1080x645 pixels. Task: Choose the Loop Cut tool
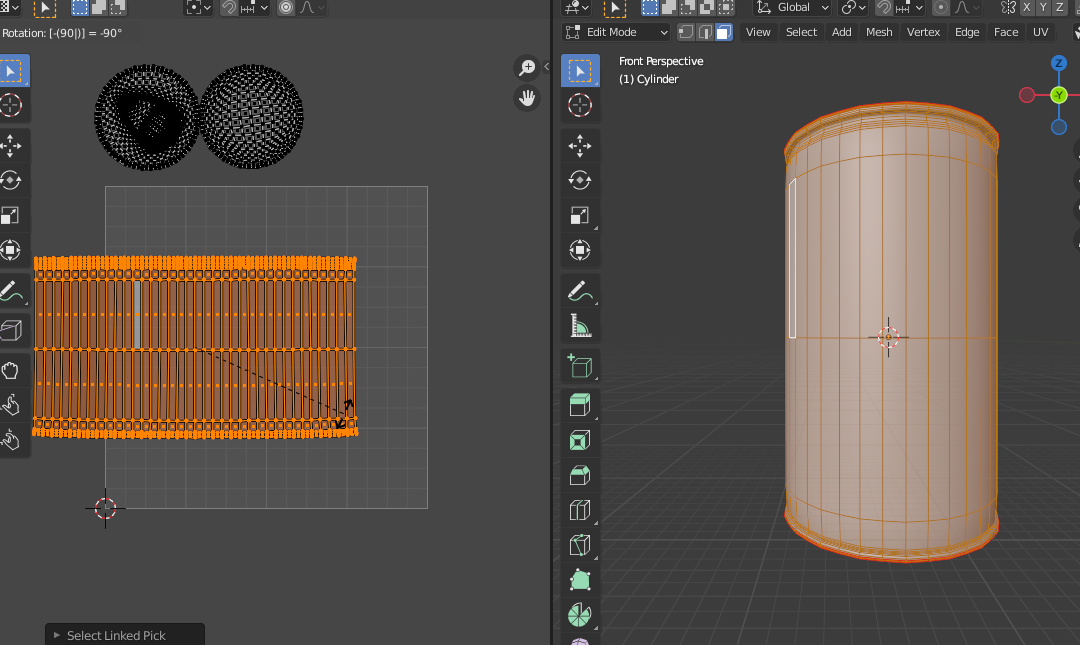coord(579,510)
